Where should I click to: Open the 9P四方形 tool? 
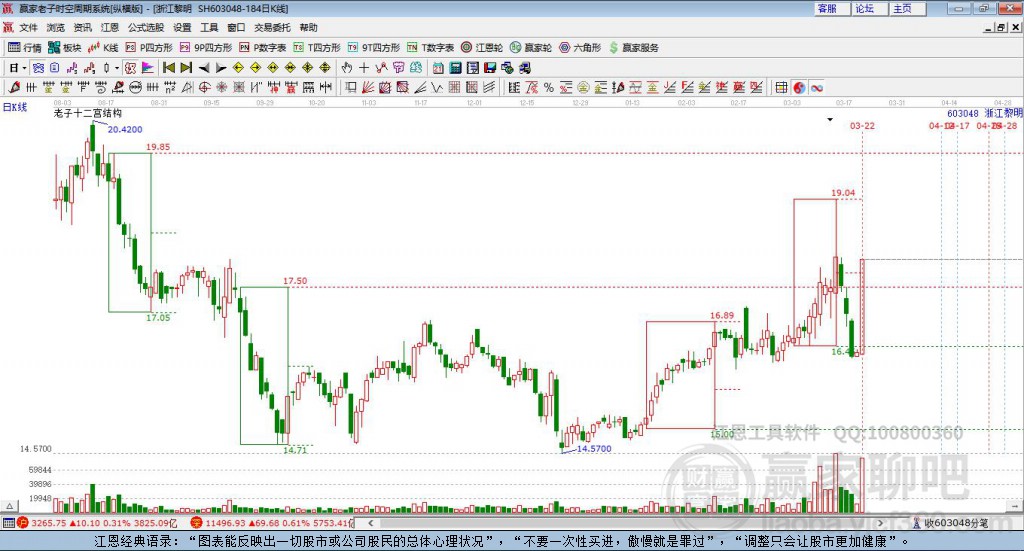[206, 48]
